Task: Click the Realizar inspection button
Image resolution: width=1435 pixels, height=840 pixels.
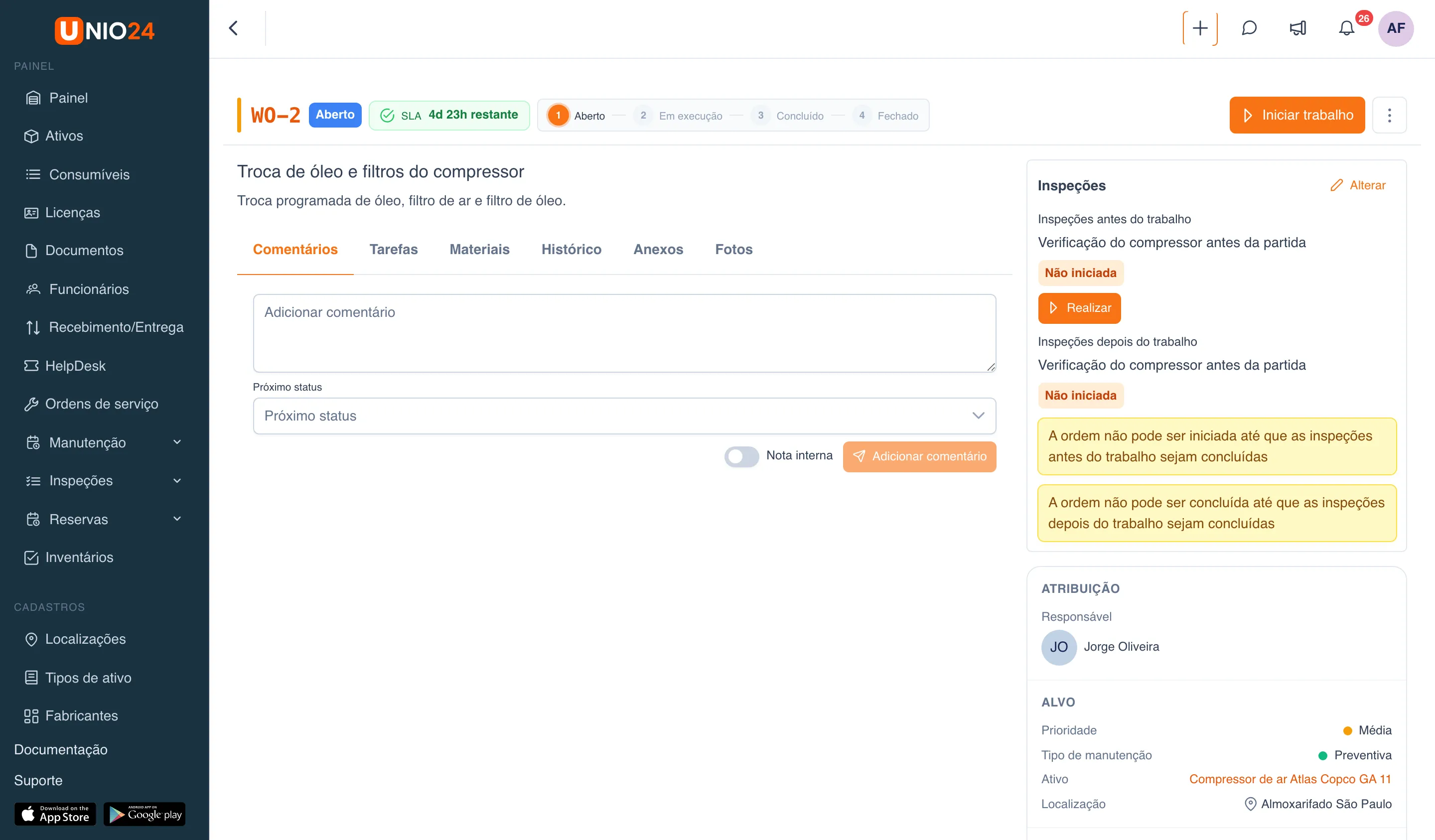Action: click(1079, 308)
